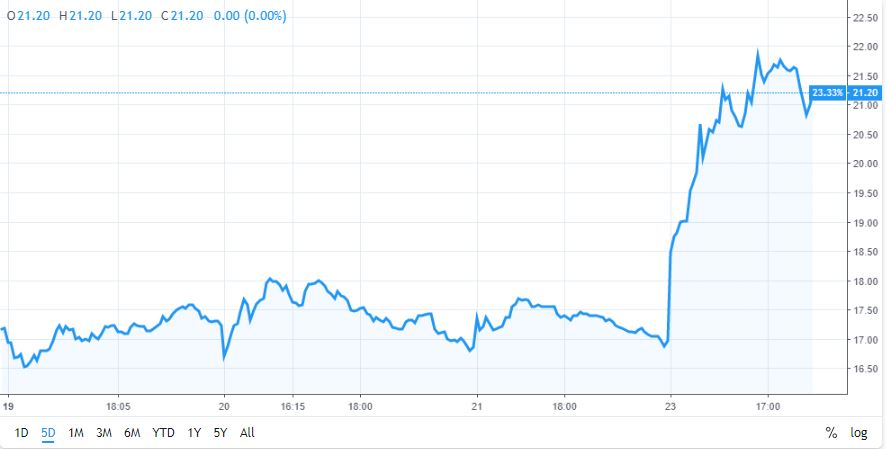Image resolution: width=886 pixels, height=449 pixels.
Task: Enable the log scale
Action: tap(859, 433)
